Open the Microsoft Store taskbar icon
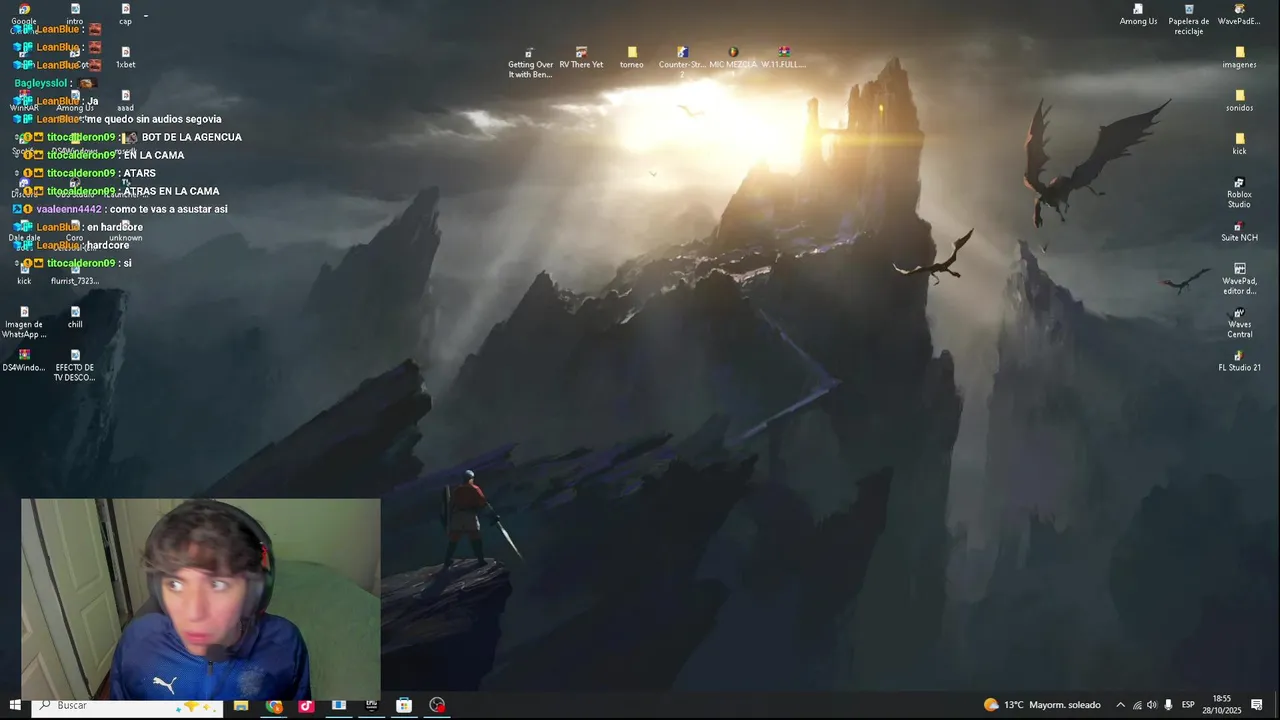The height and width of the screenshot is (720, 1280). coord(404,705)
